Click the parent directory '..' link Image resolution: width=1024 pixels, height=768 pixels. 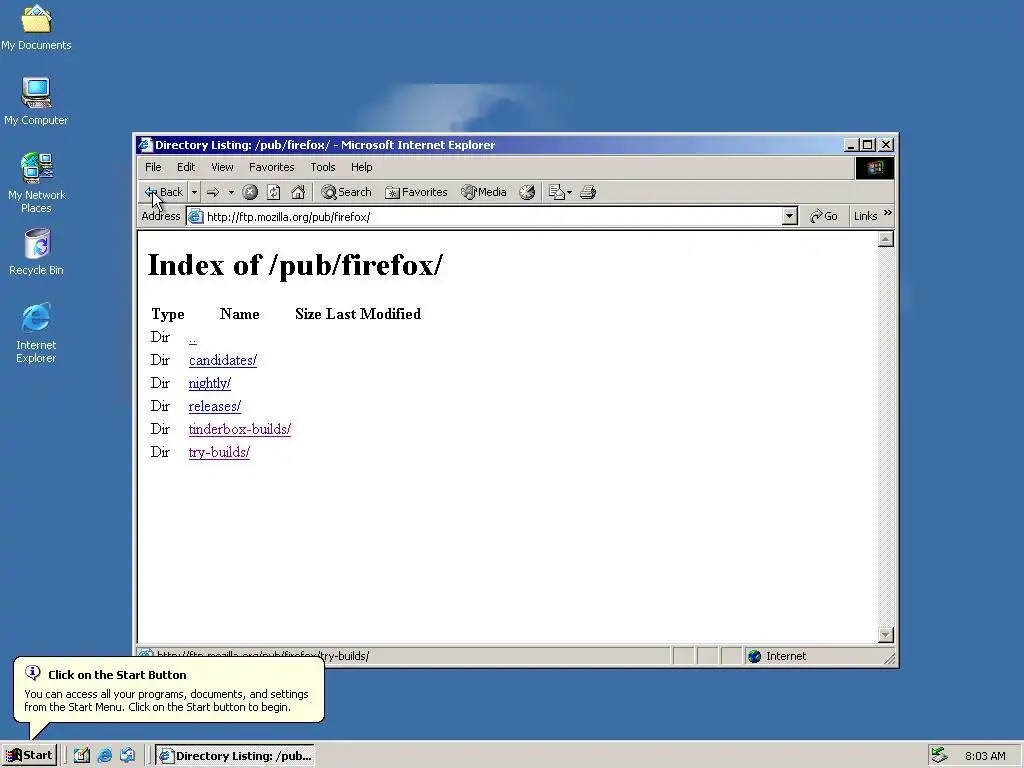coord(193,338)
